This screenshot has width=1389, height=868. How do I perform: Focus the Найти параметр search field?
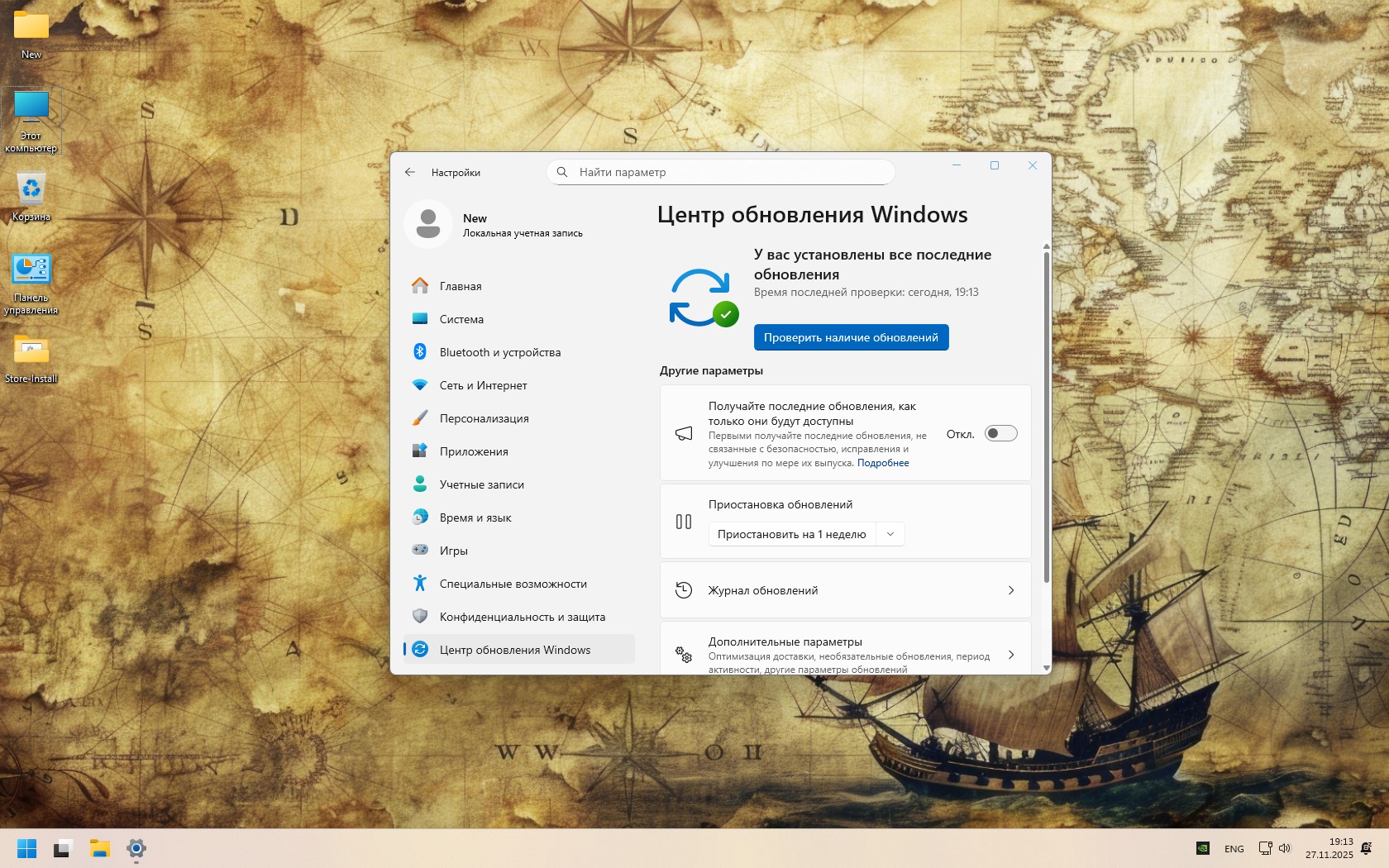point(720,172)
